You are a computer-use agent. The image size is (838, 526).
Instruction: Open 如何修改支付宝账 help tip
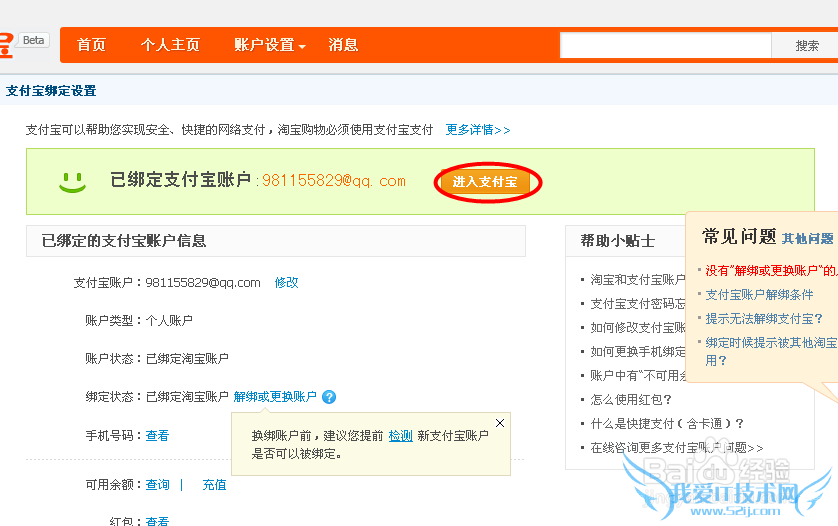click(x=638, y=328)
